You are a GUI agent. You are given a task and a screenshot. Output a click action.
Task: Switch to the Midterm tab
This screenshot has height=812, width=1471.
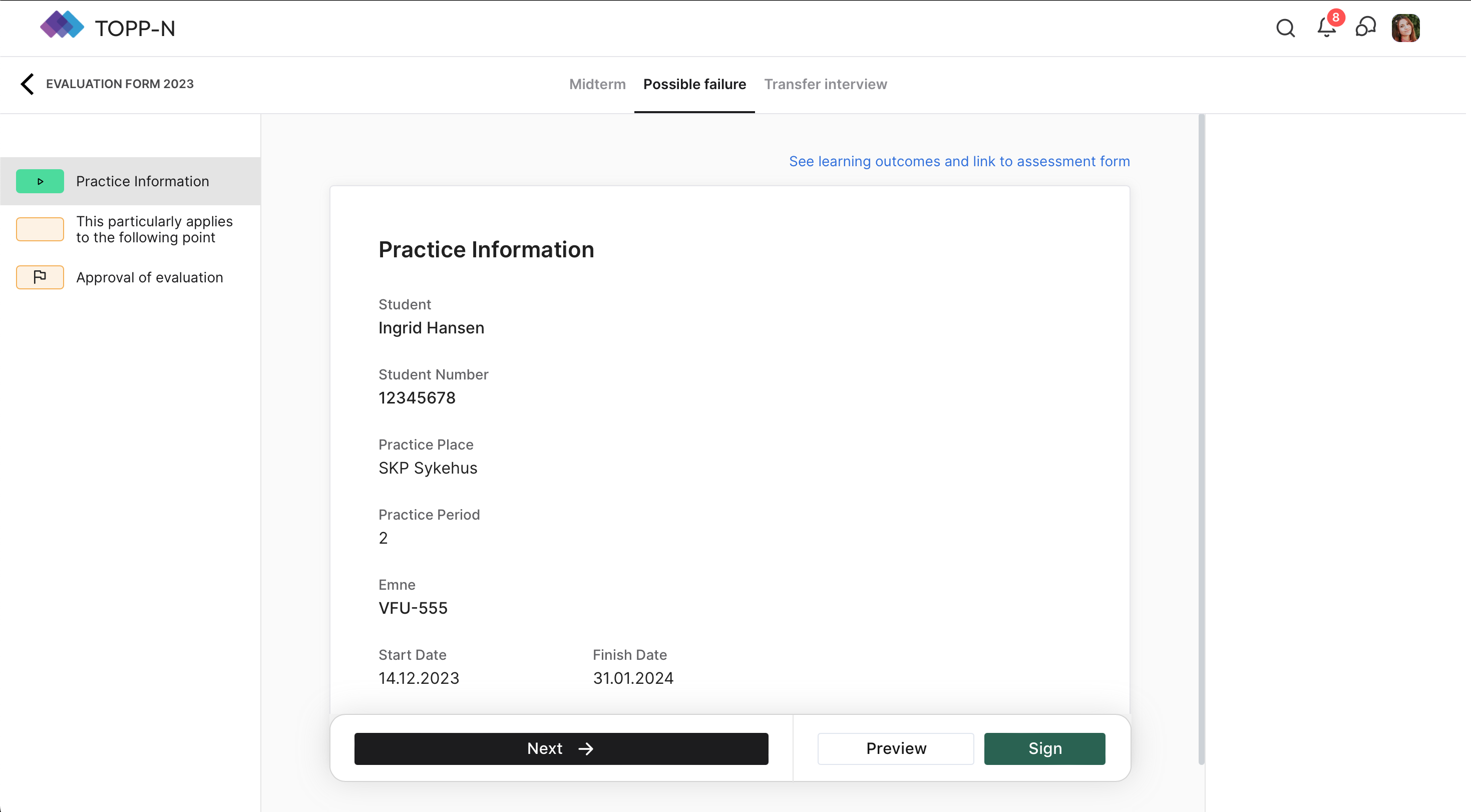[x=597, y=85]
